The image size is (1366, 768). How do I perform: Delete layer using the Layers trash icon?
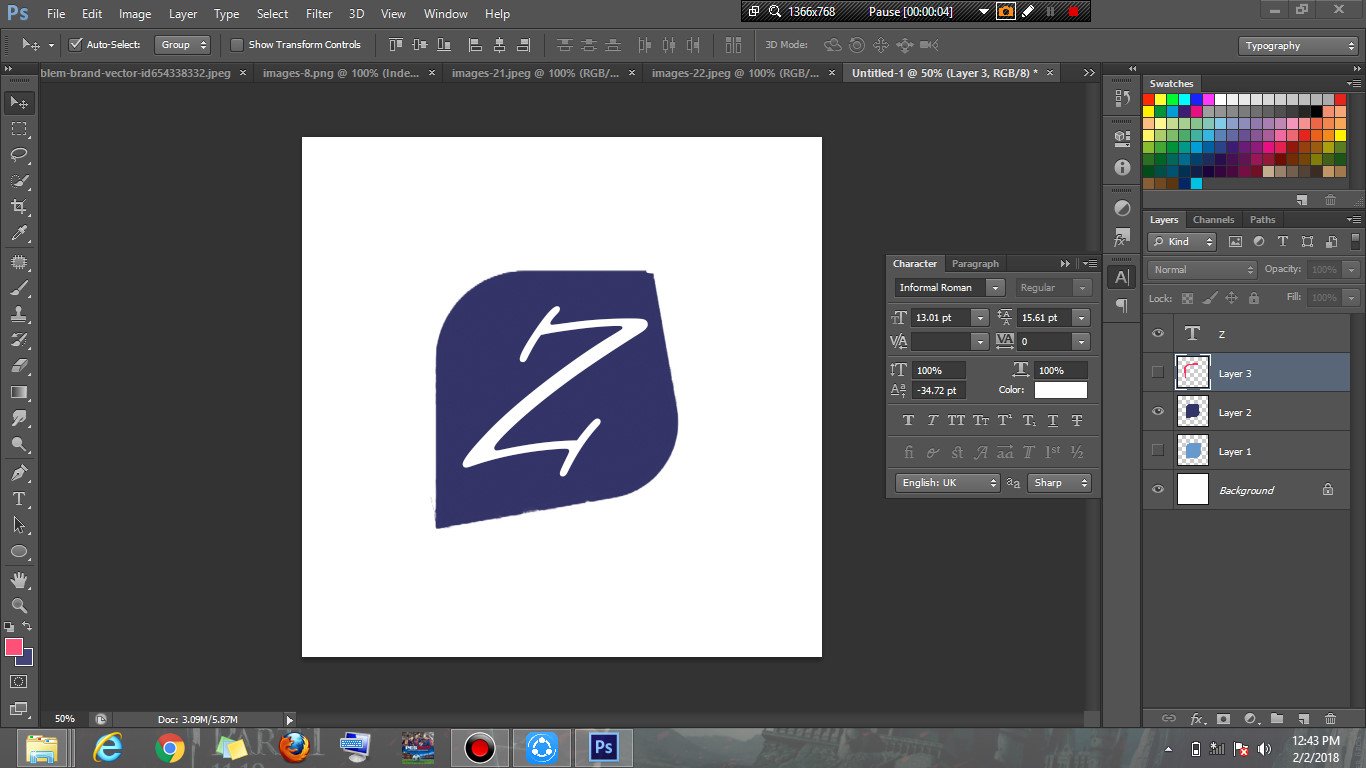1329,718
